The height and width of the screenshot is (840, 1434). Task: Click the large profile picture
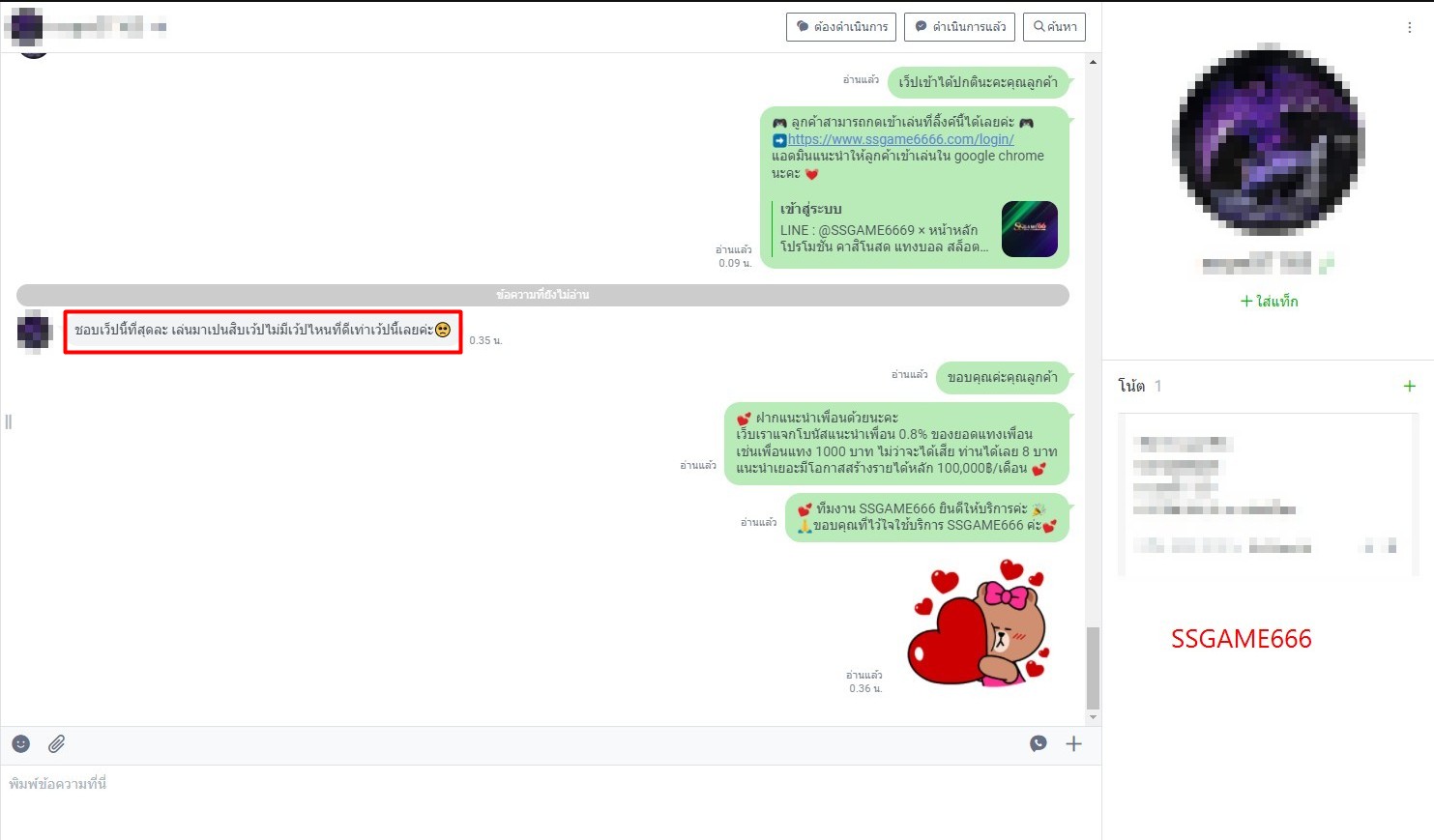[1269, 139]
